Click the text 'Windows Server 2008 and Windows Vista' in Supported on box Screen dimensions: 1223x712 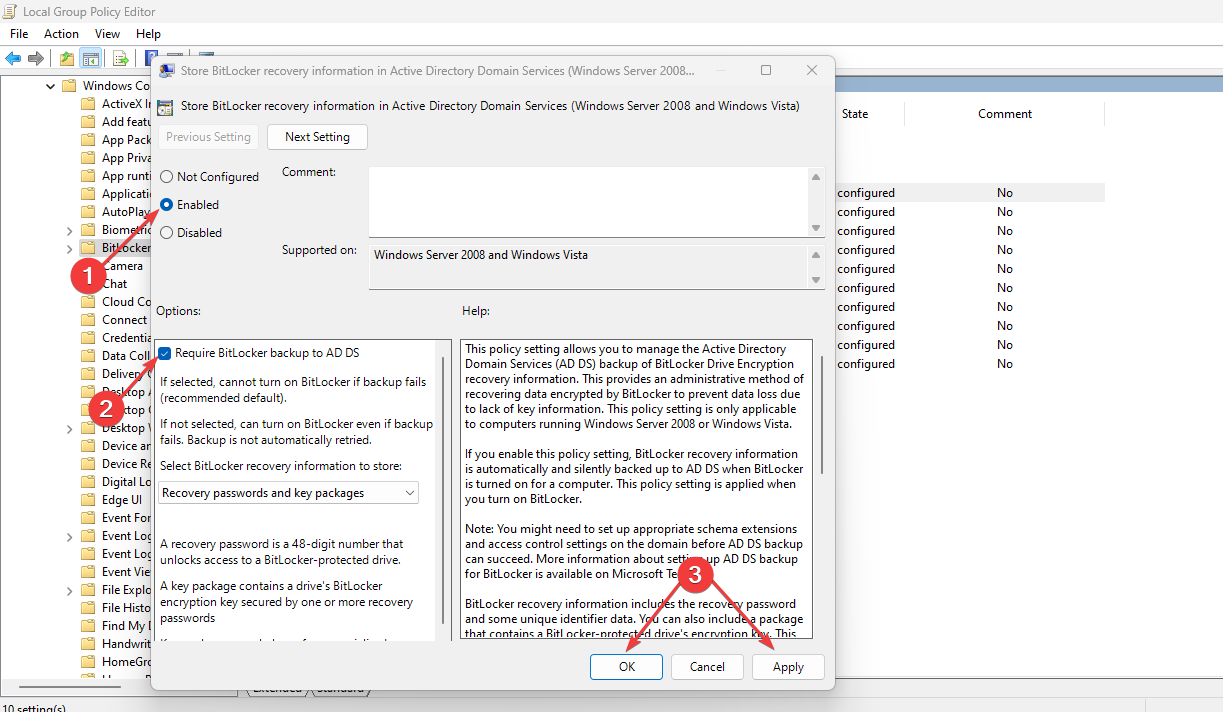coord(481,255)
